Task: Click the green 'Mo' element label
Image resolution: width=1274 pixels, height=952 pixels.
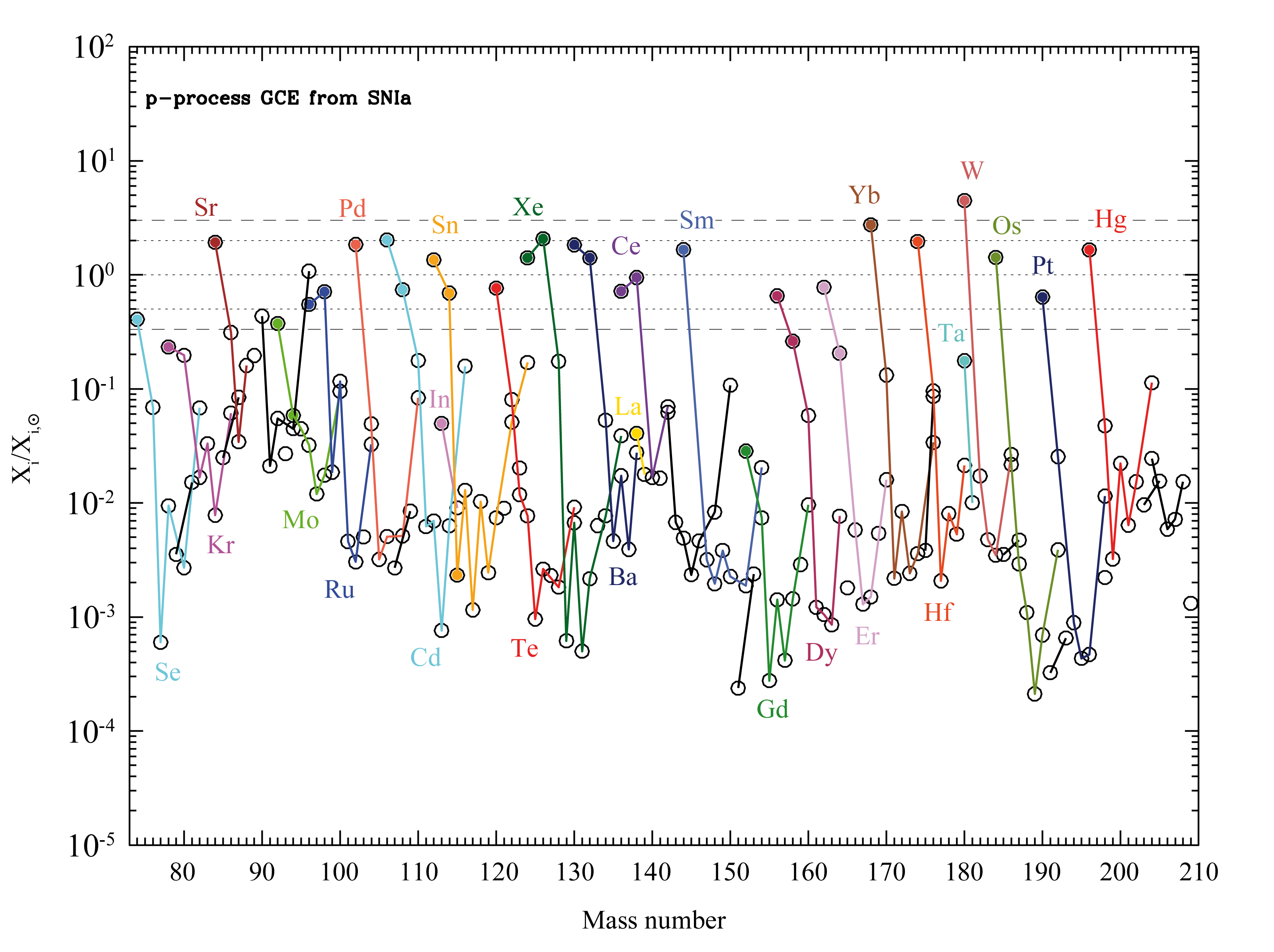Action: point(300,521)
